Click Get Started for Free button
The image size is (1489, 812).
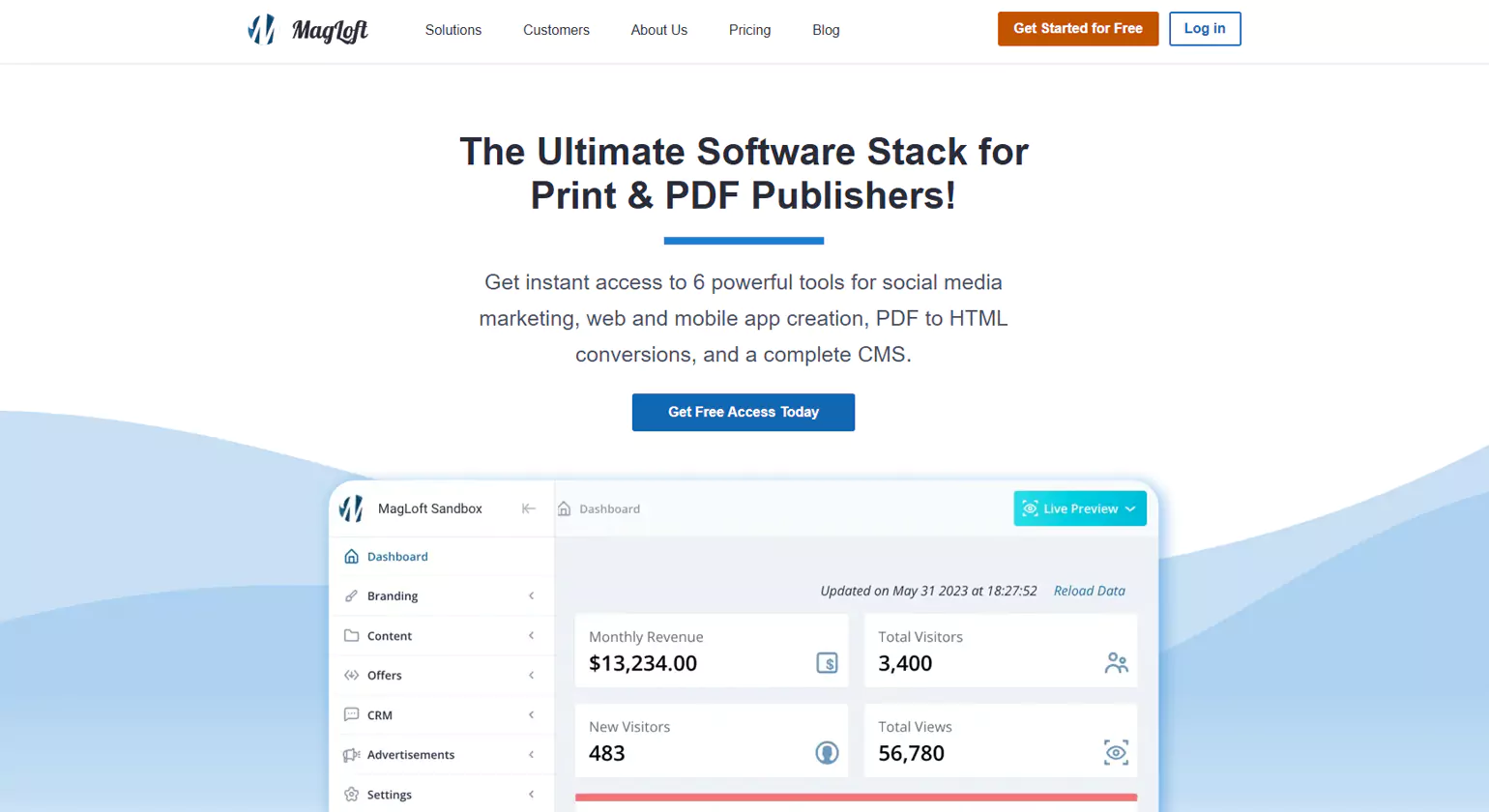click(1077, 29)
